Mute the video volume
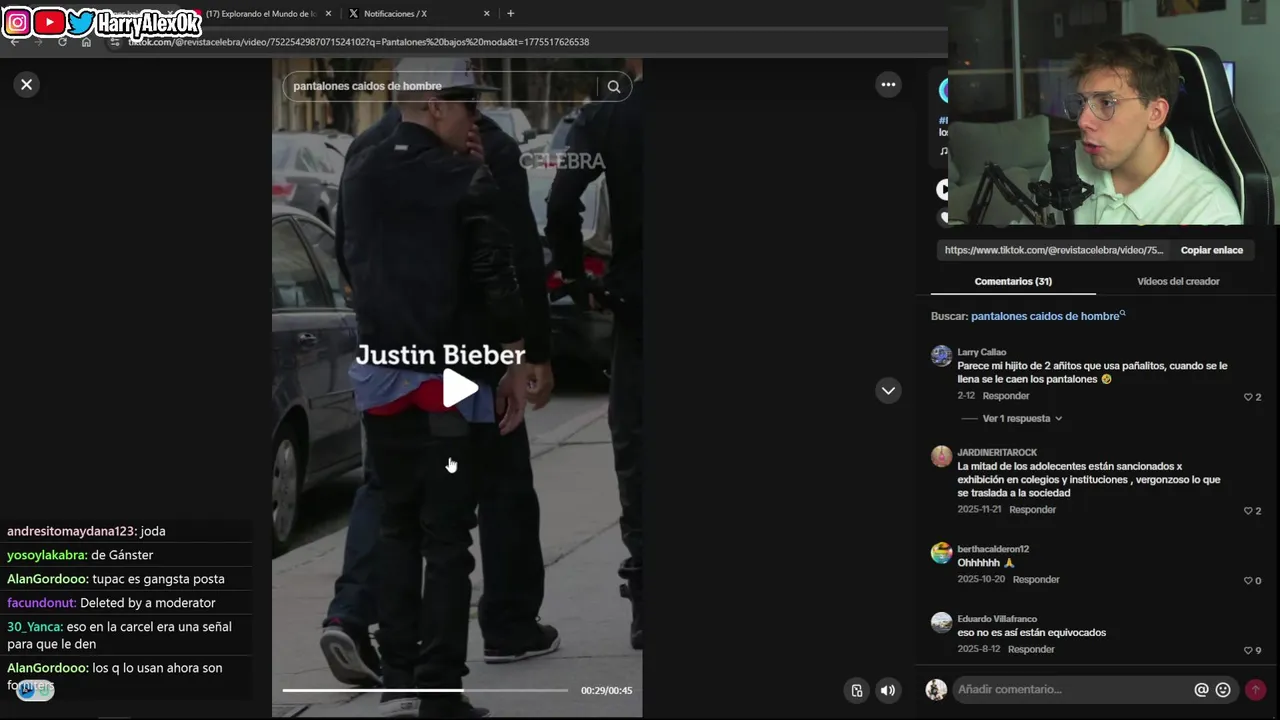Screen dimensions: 1280x720 (x=887, y=690)
